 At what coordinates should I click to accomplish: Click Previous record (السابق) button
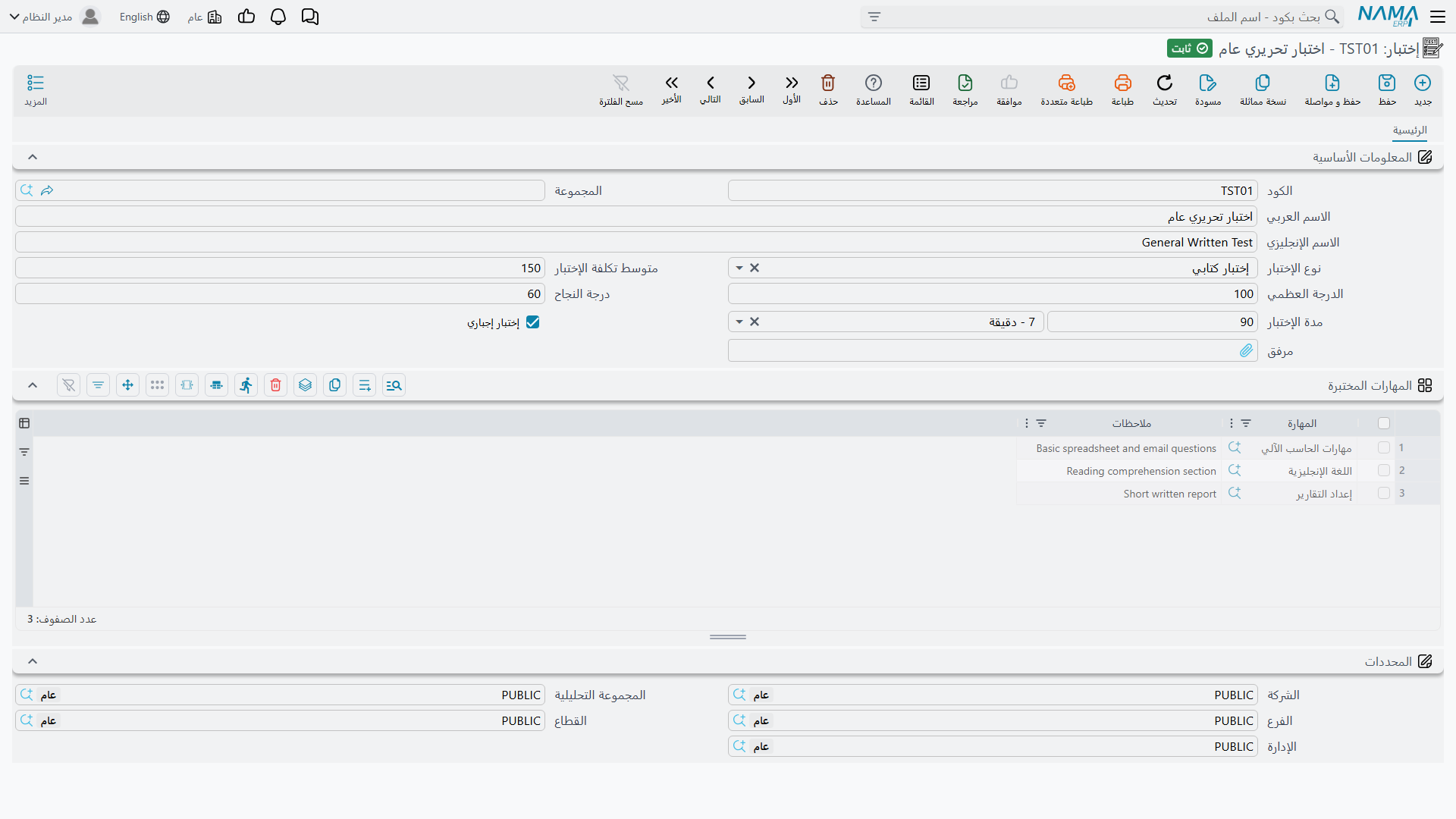click(752, 89)
